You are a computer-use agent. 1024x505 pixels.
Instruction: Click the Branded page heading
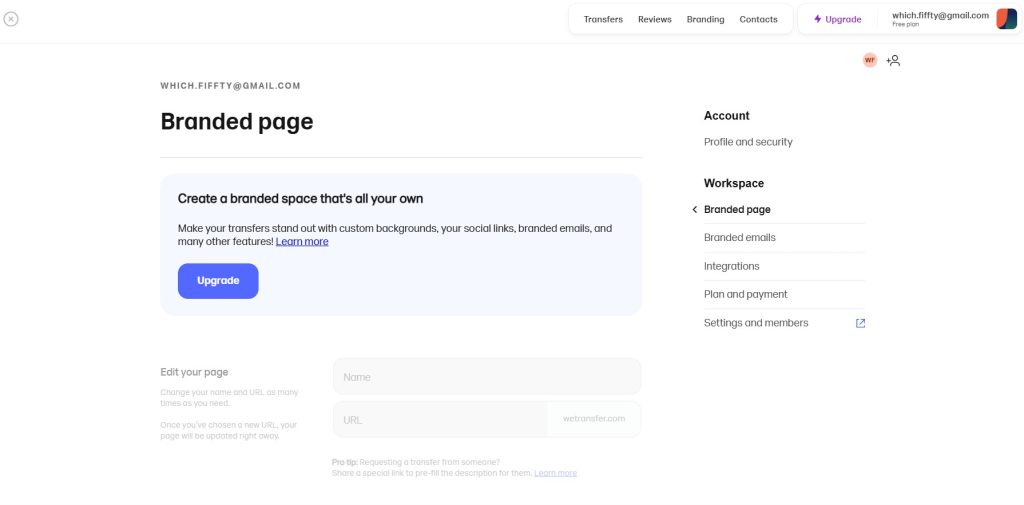point(236,122)
